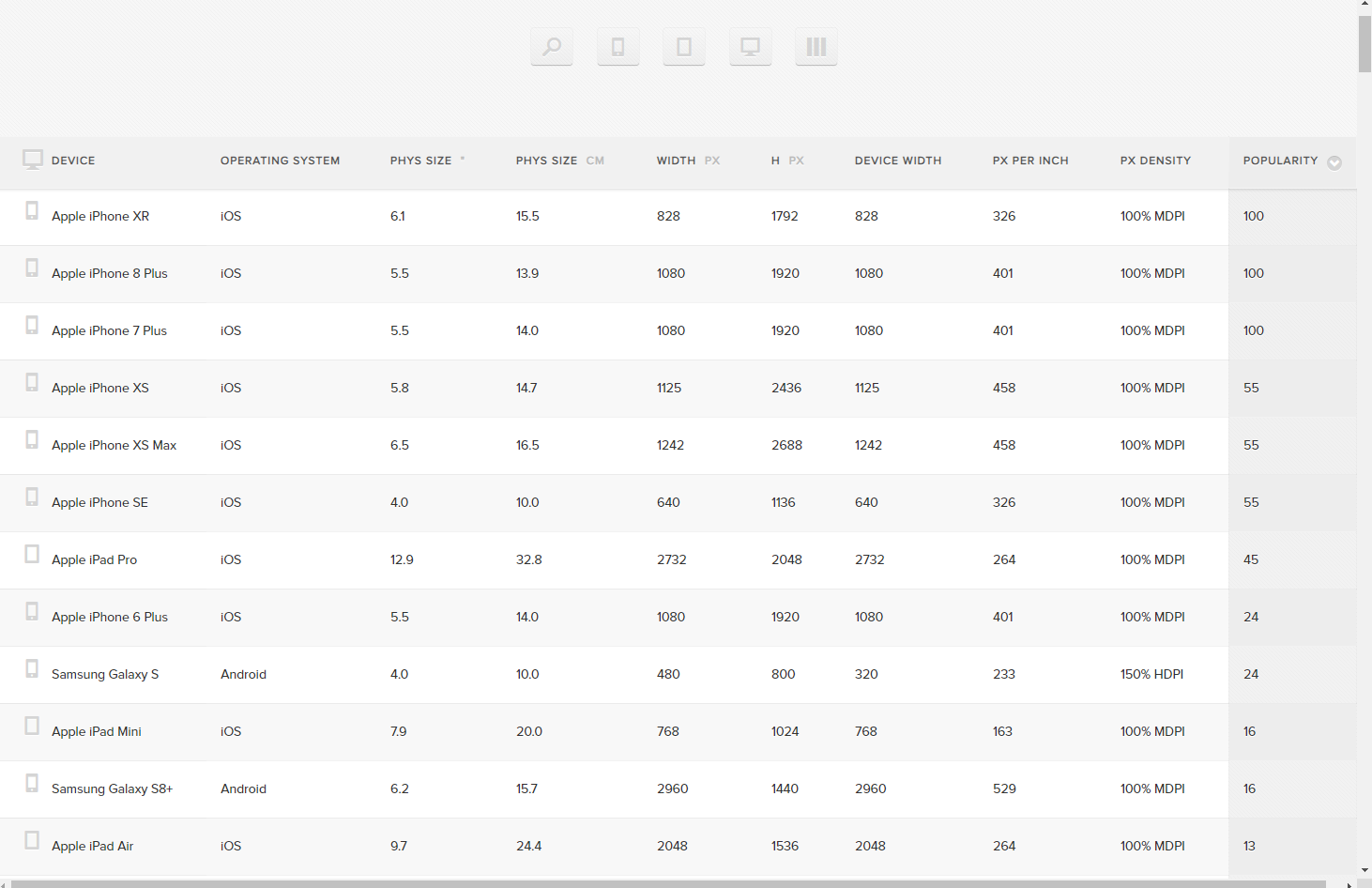This screenshot has height=888, width=1372.
Task: Open the columns chooser icon
Action: [816, 46]
